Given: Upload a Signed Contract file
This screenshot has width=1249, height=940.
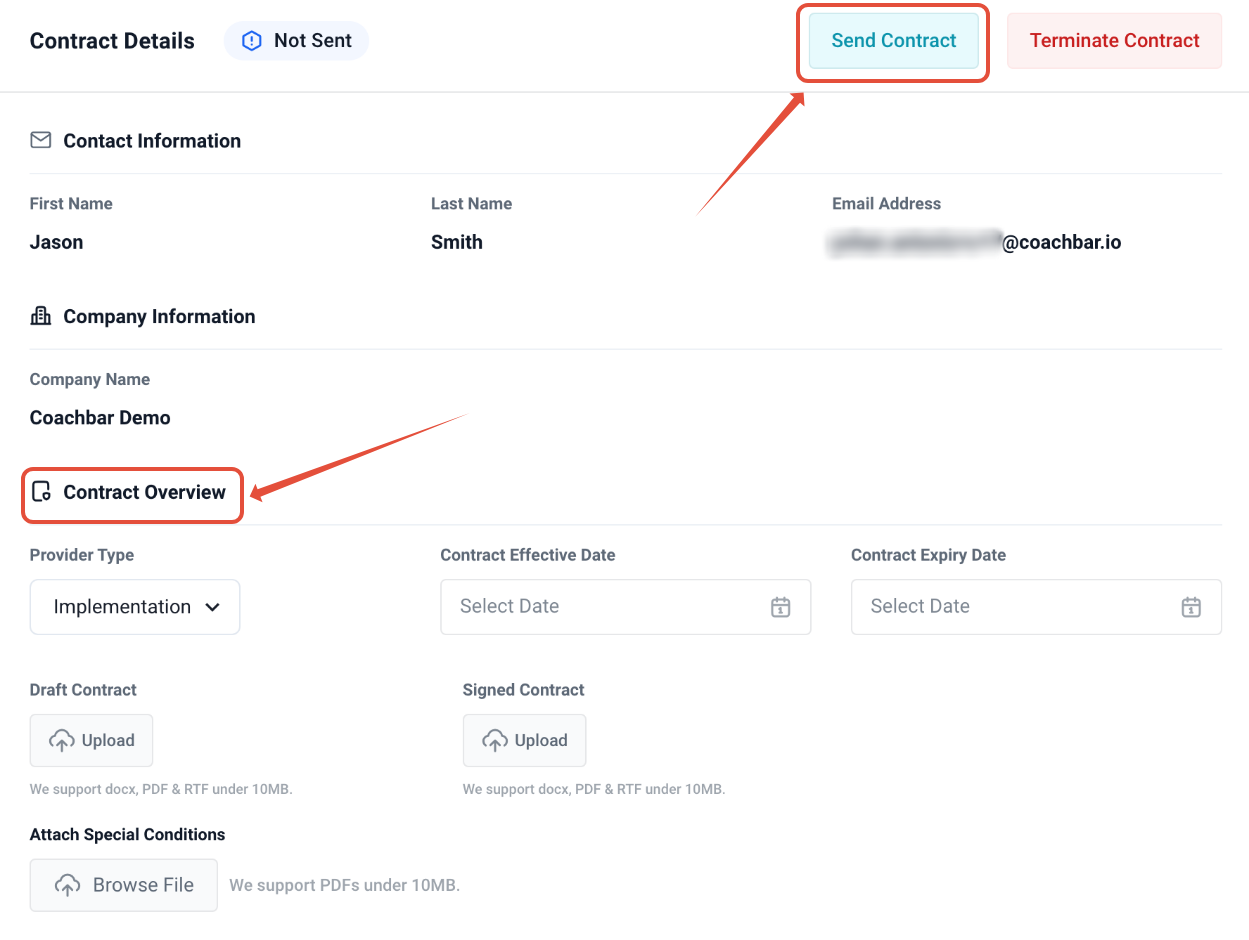Looking at the screenshot, I should (x=524, y=741).
